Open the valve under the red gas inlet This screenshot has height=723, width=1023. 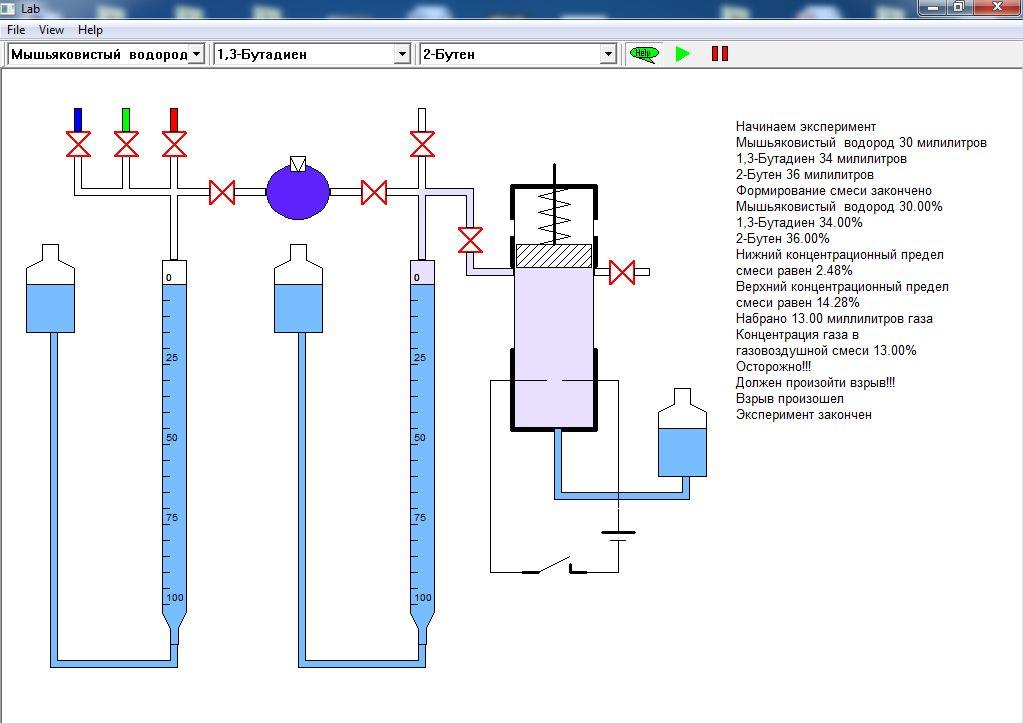click(x=174, y=144)
